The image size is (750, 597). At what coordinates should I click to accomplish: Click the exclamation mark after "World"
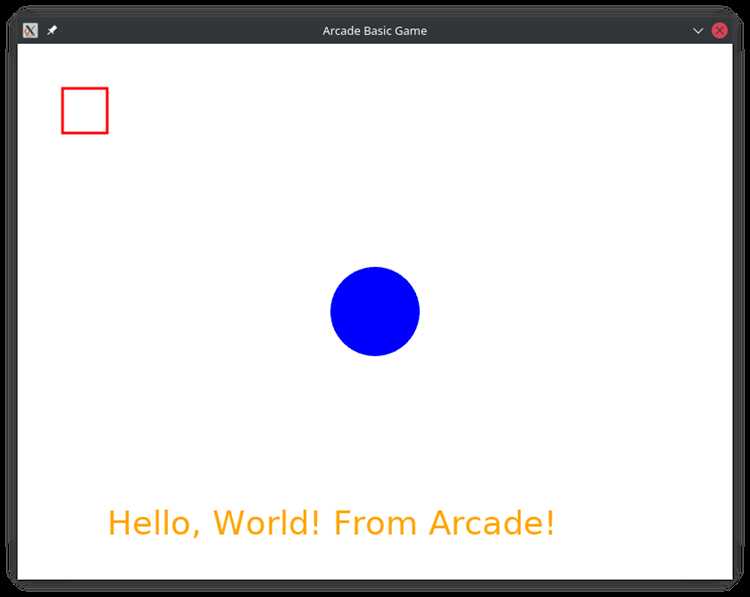coord(314,523)
